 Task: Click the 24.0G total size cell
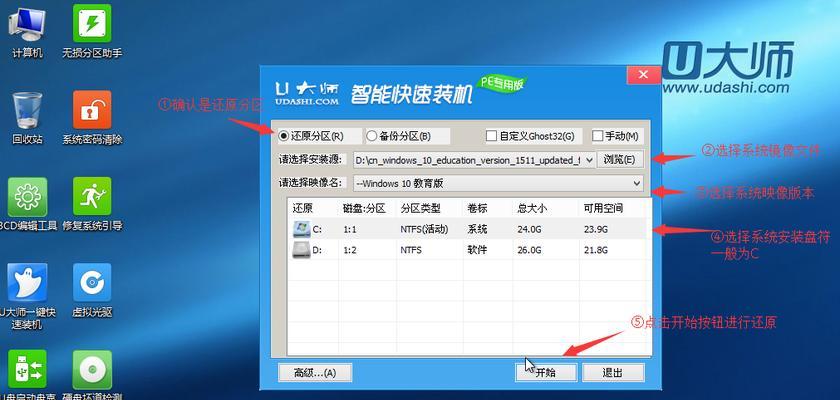coord(529,229)
